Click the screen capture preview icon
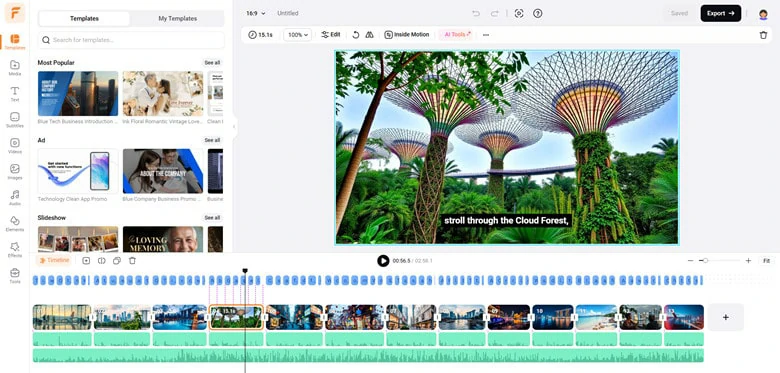The image size is (780, 373). click(519, 13)
